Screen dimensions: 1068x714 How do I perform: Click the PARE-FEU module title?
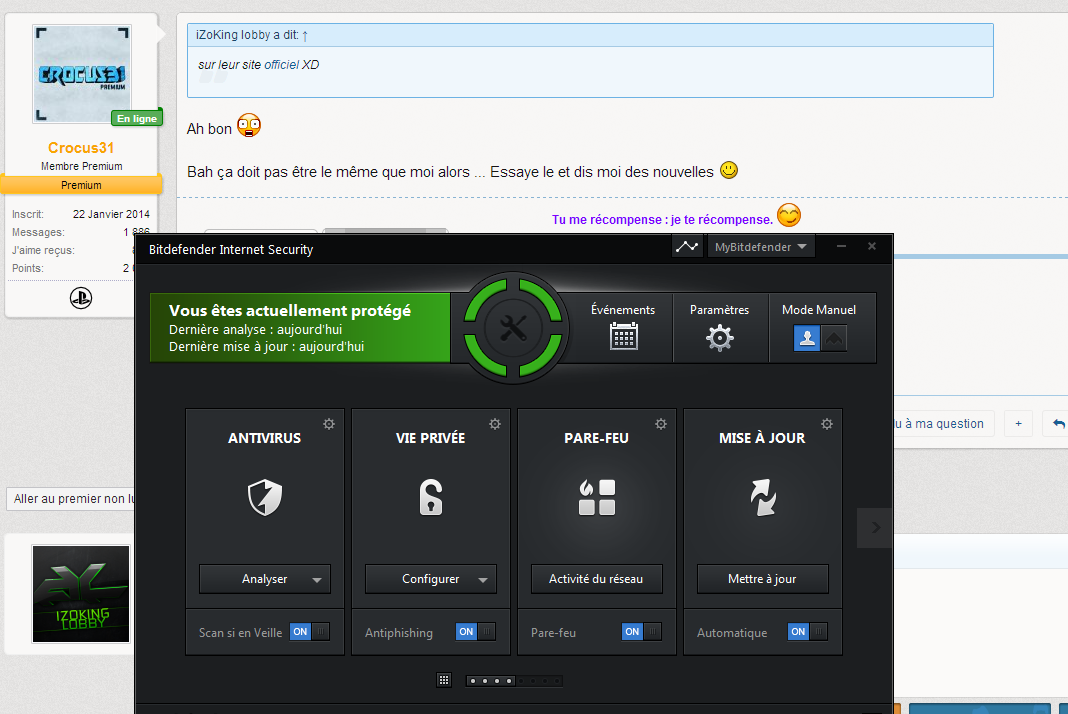point(596,438)
